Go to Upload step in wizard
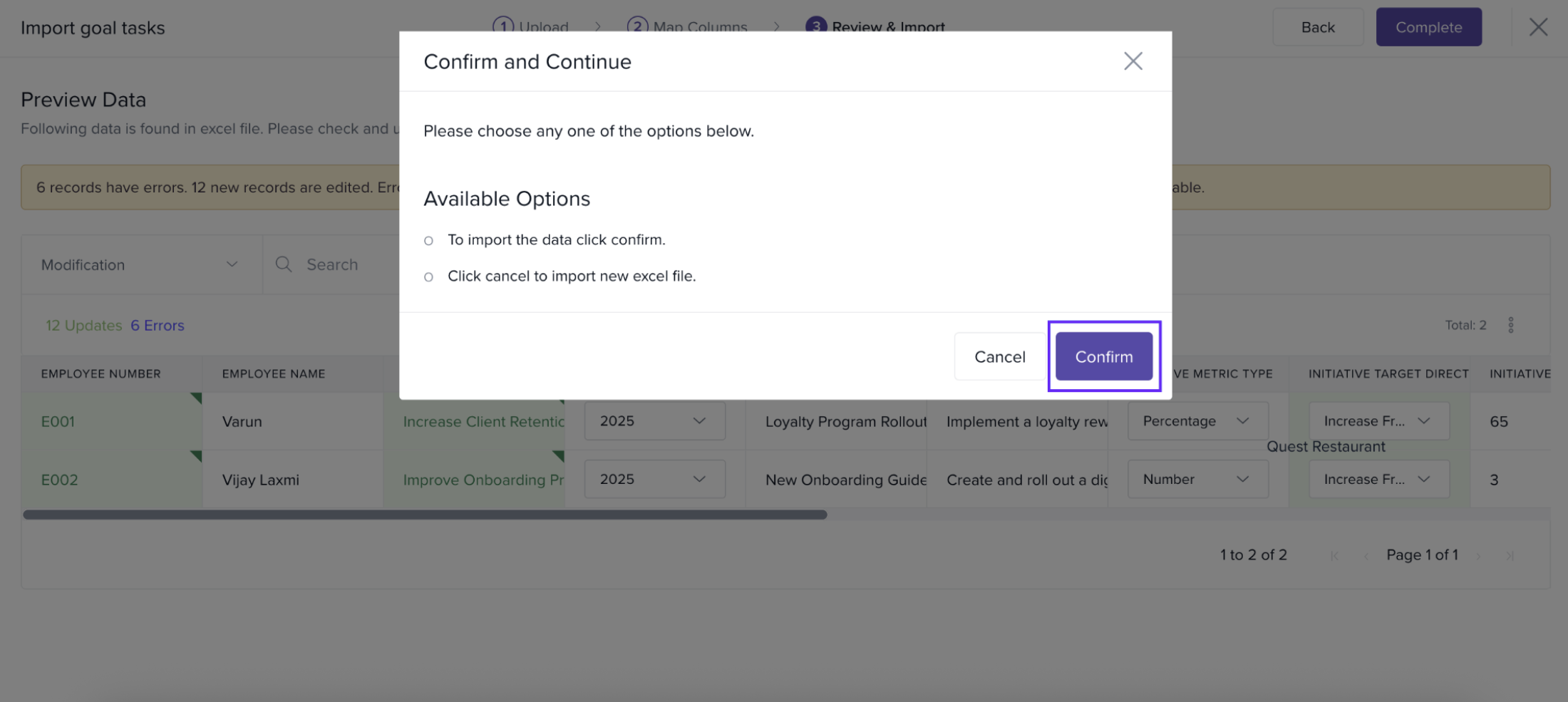Image resolution: width=1568 pixels, height=702 pixels. (531, 27)
